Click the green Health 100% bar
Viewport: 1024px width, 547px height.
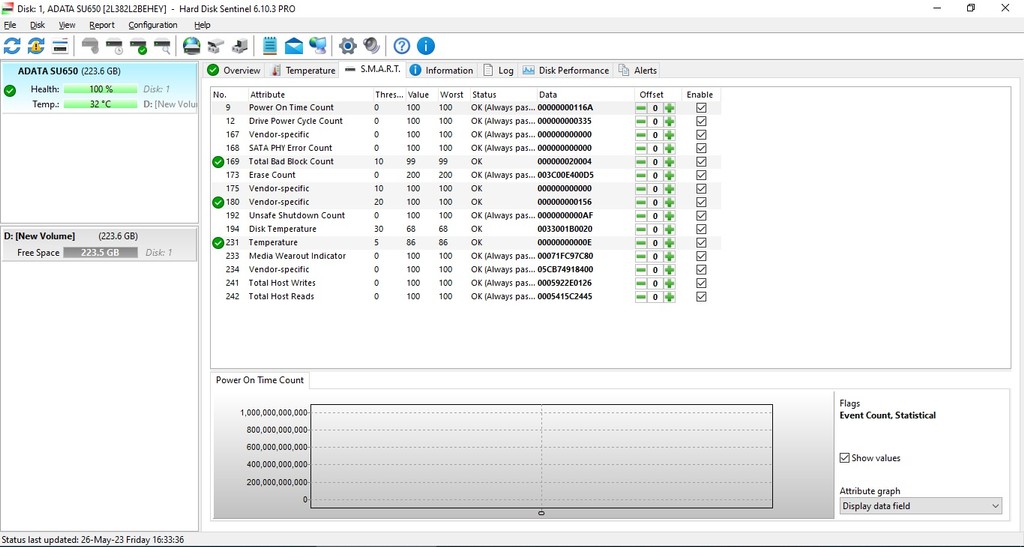(100, 89)
